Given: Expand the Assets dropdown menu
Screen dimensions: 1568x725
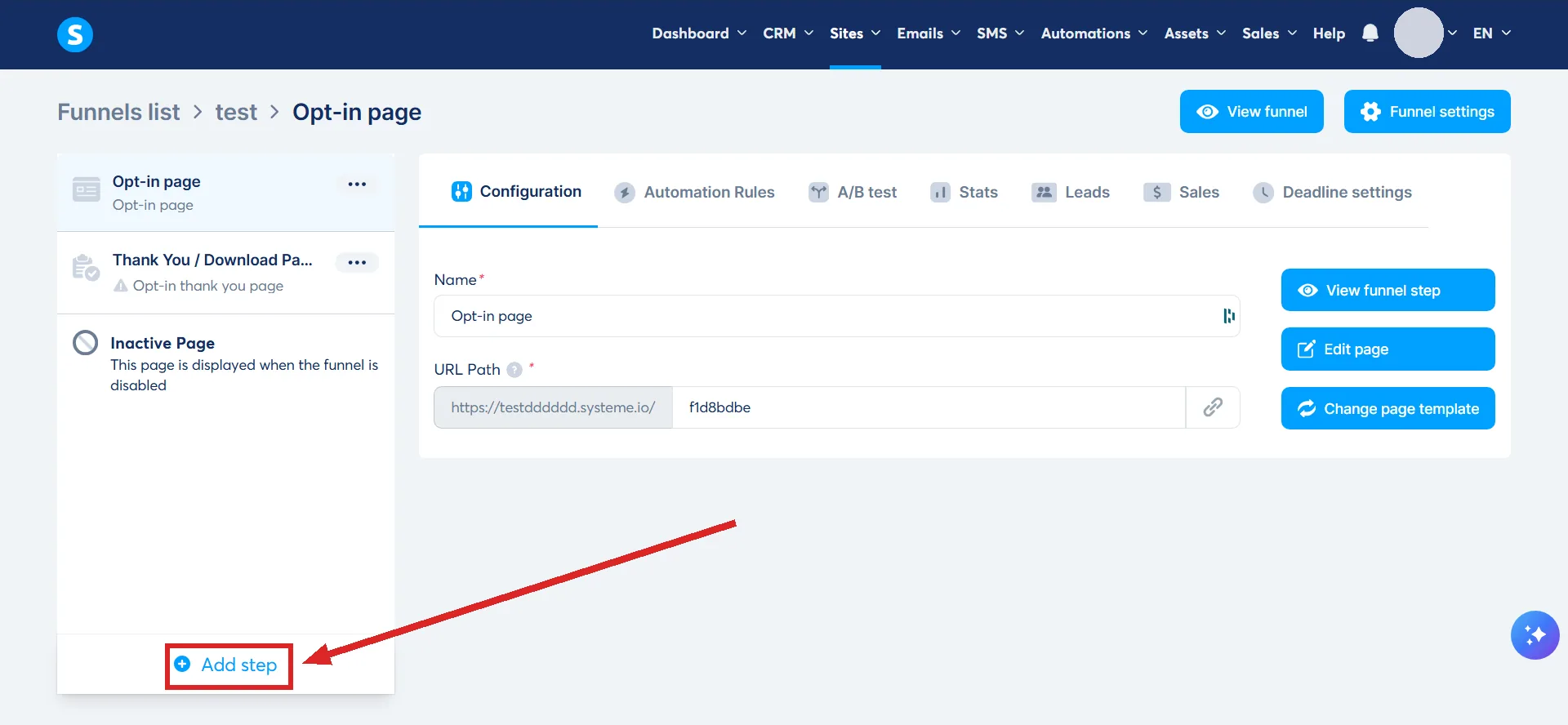Looking at the screenshot, I should click(1195, 33).
